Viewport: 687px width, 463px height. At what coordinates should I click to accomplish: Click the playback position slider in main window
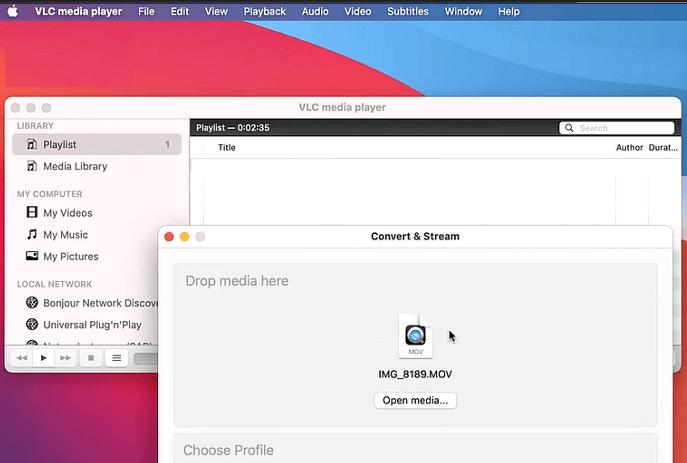pos(146,358)
